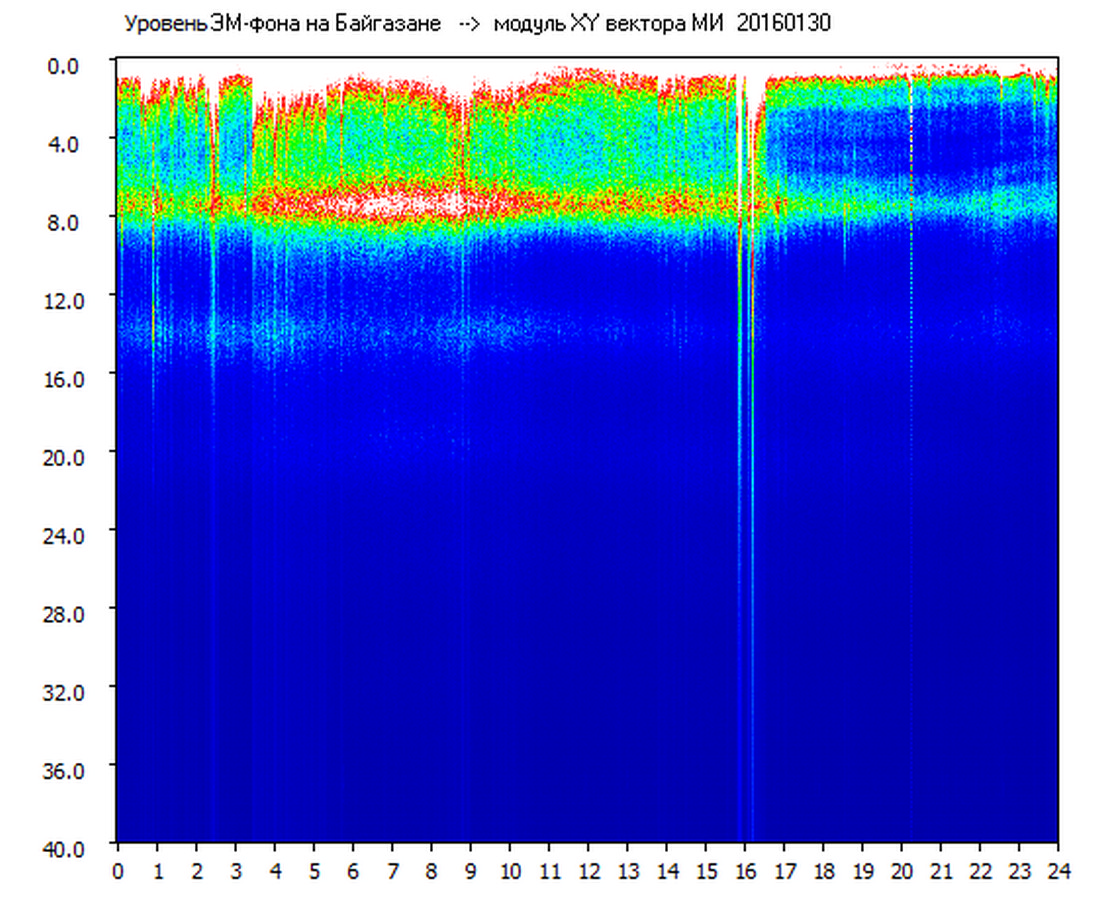Click the hour 24 tick label
This screenshot has height=900, width=1096.
pyautogui.click(x=1057, y=871)
